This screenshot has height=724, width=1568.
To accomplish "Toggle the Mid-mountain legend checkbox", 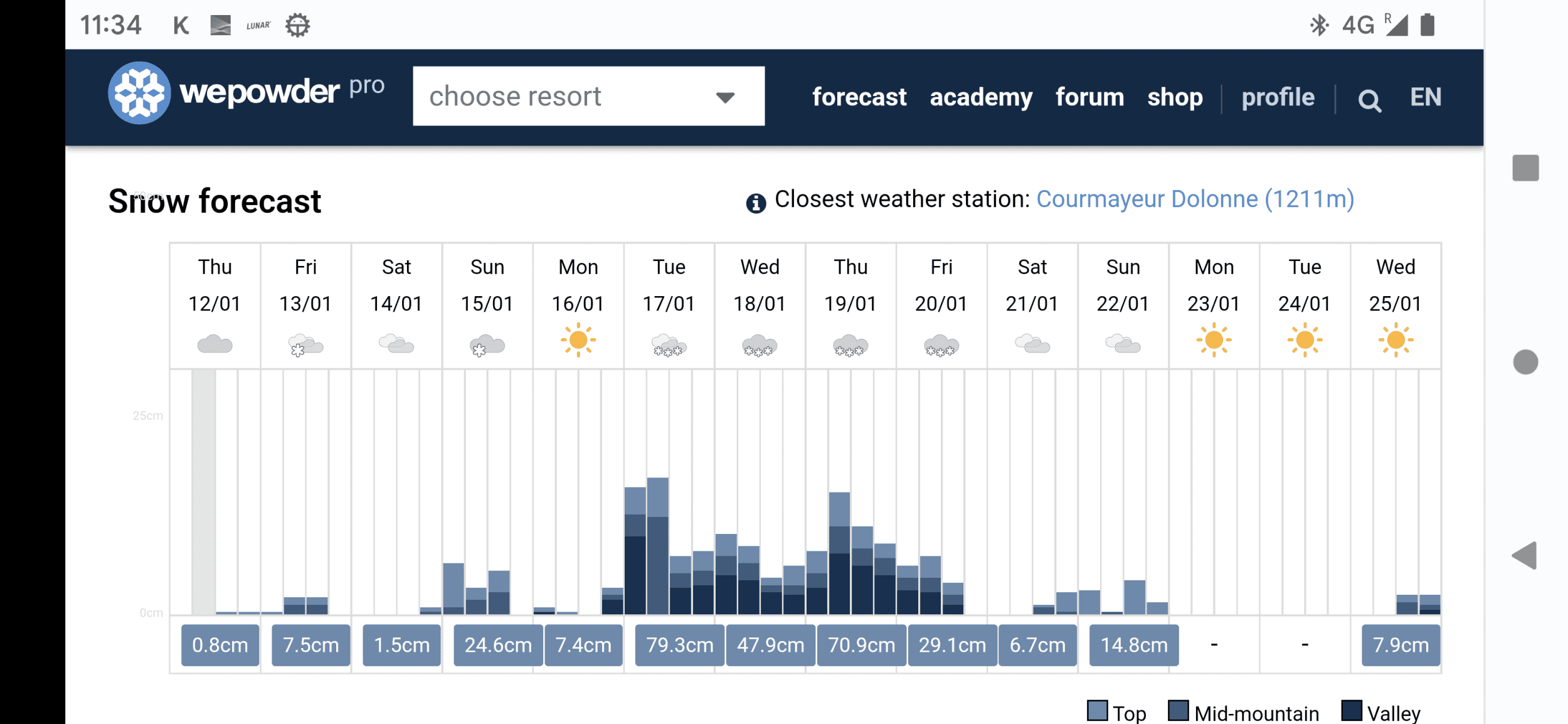I will 1179,710.
